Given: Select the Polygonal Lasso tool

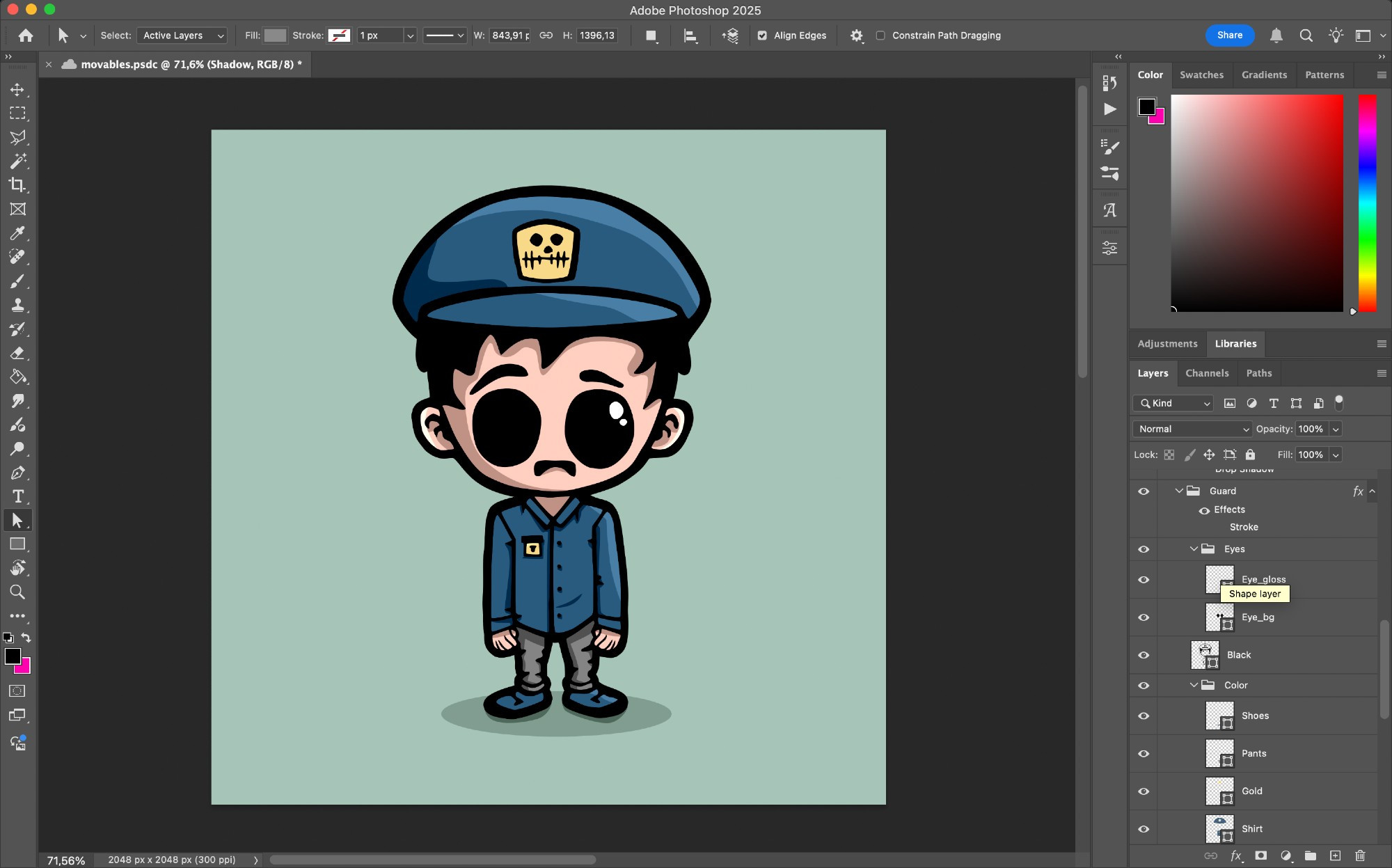Looking at the screenshot, I should [x=17, y=137].
